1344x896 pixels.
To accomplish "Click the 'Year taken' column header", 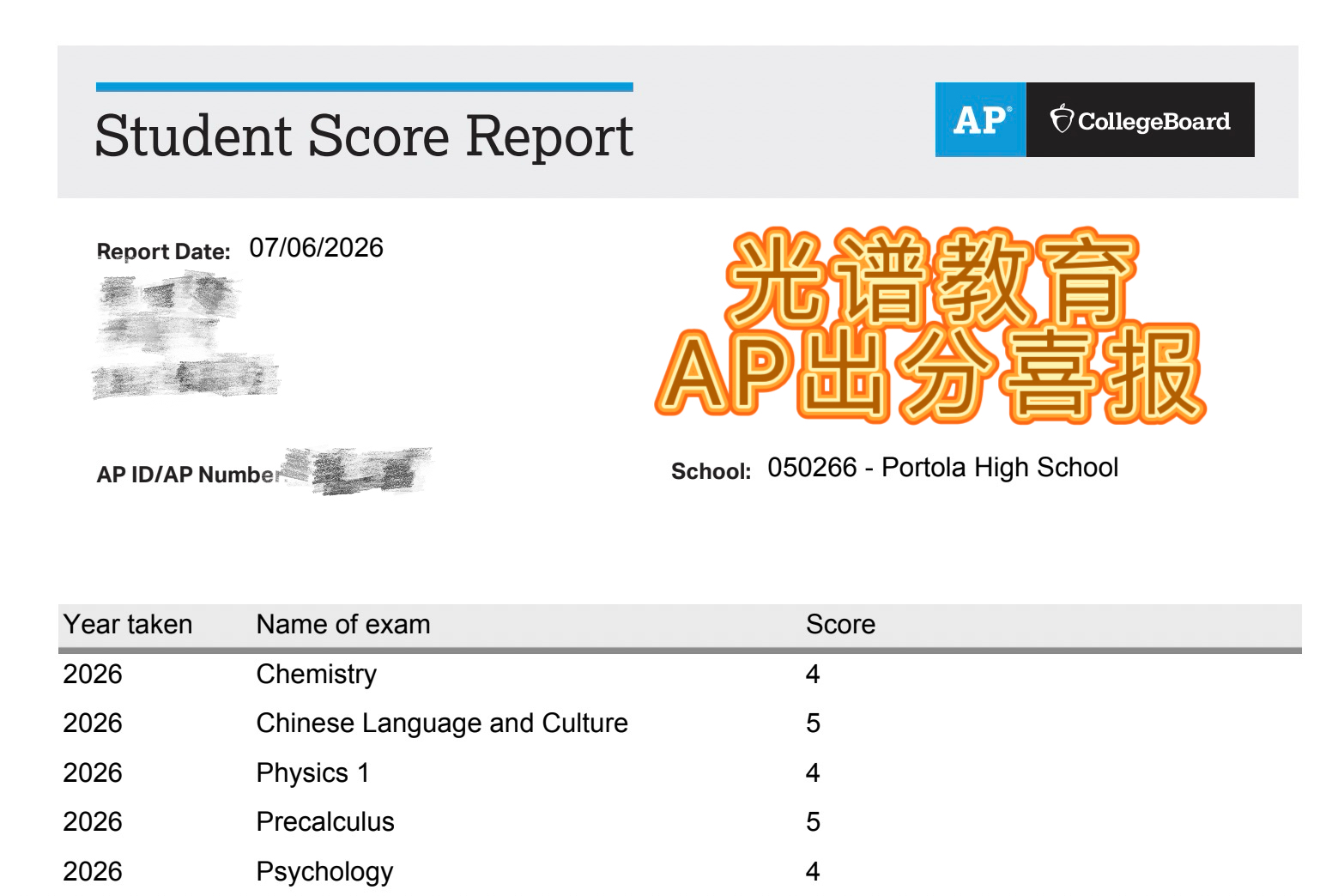I will point(128,625).
